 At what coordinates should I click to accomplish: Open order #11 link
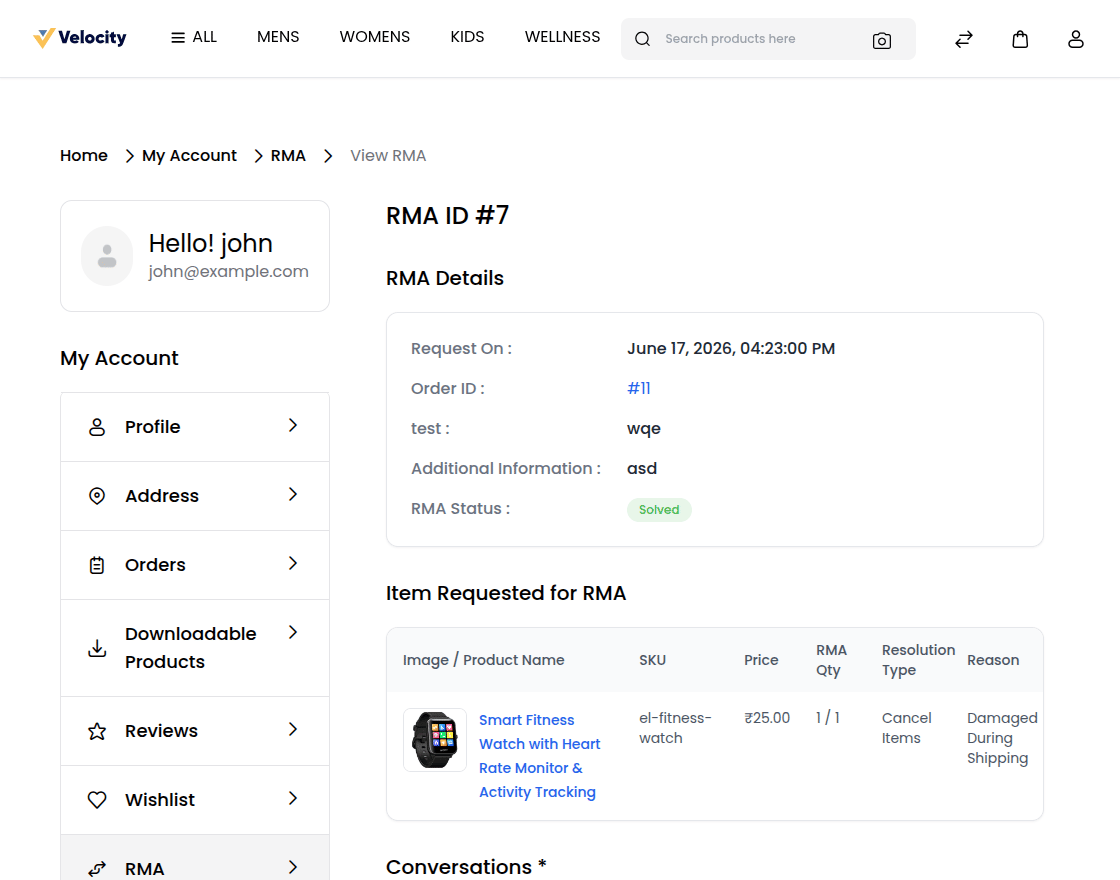click(639, 389)
